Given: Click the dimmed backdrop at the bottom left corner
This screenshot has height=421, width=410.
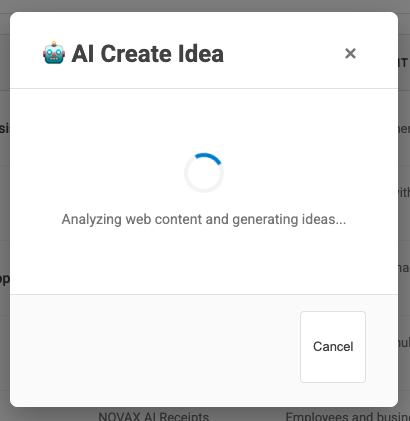Looking at the screenshot, I should 5,413.
